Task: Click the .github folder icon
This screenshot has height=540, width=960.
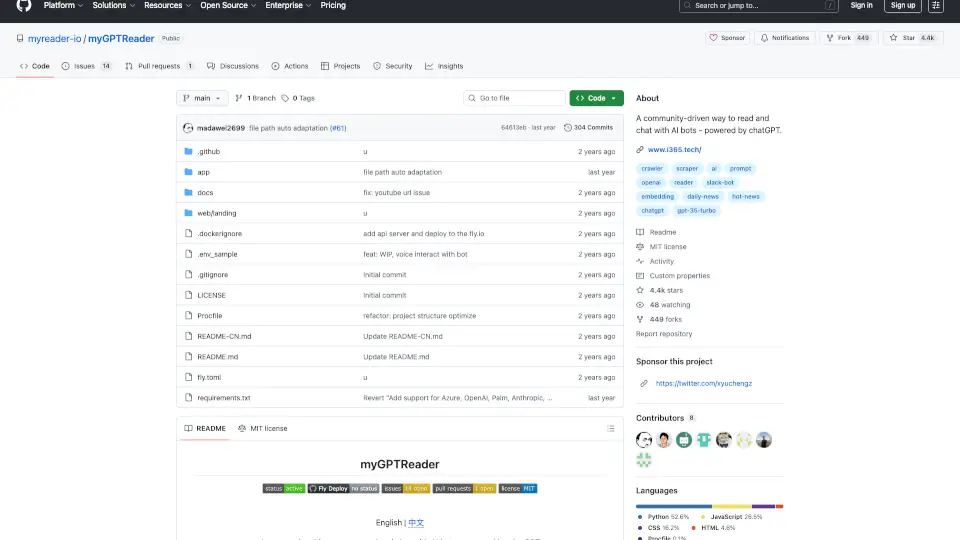Action: coord(188,152)
